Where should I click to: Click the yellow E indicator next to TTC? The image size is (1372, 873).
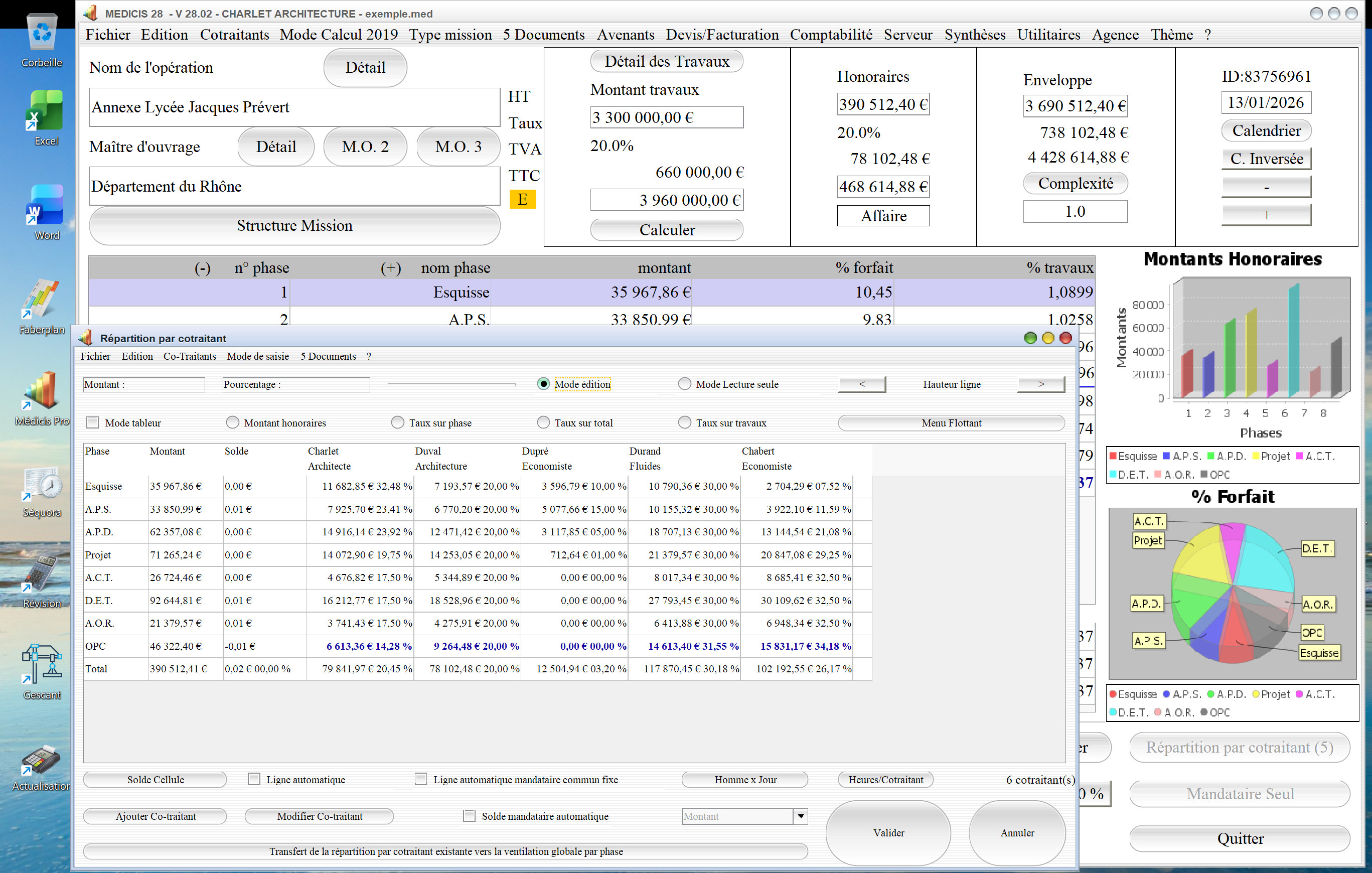[x=523, y=200]
